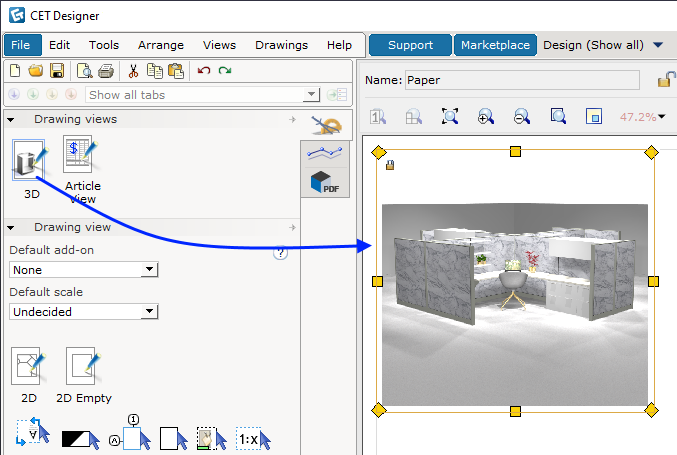
Task: Click the zoom extents icon
Action: 449,117
